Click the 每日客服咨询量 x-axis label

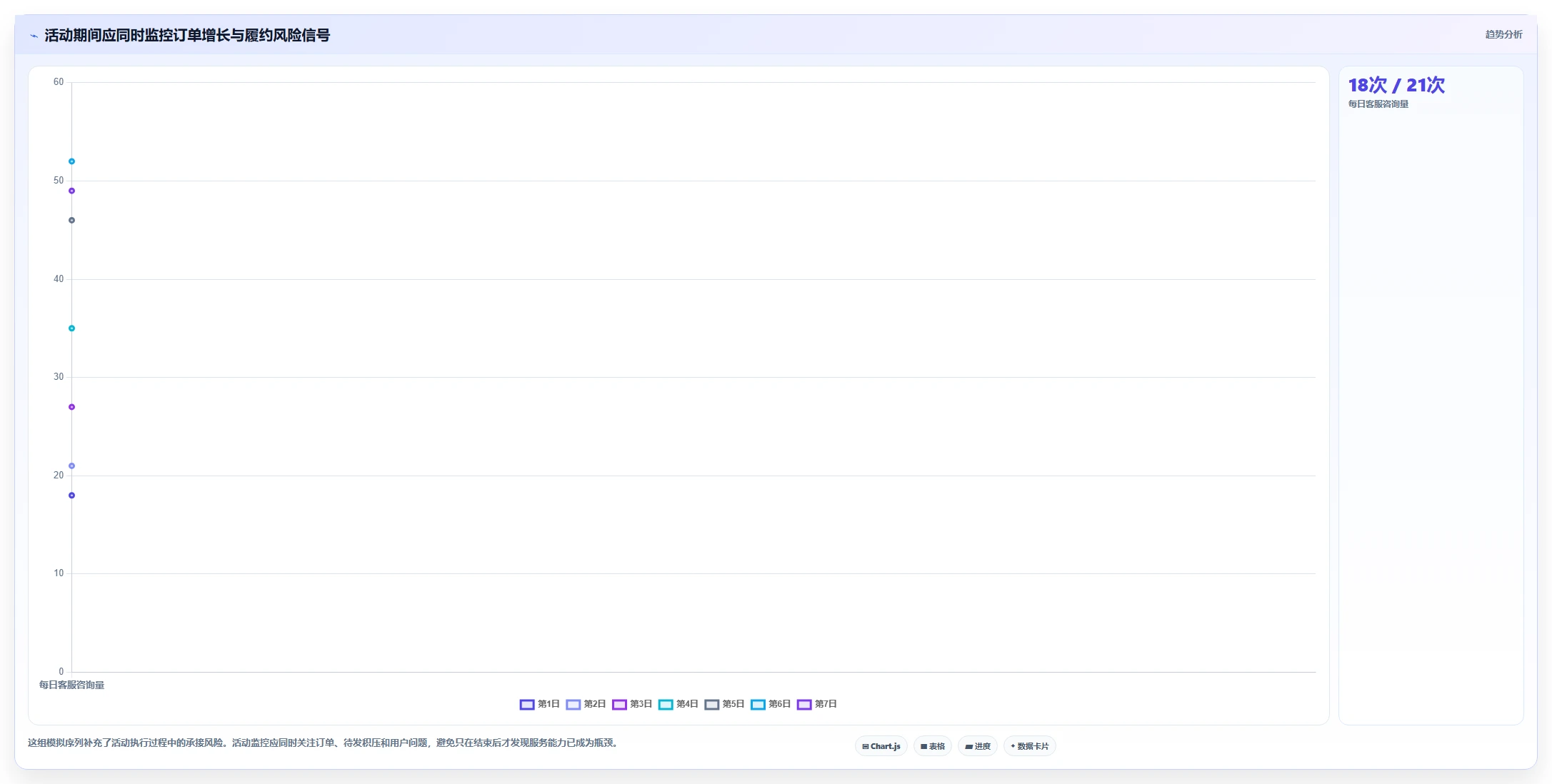click(71, 685)
